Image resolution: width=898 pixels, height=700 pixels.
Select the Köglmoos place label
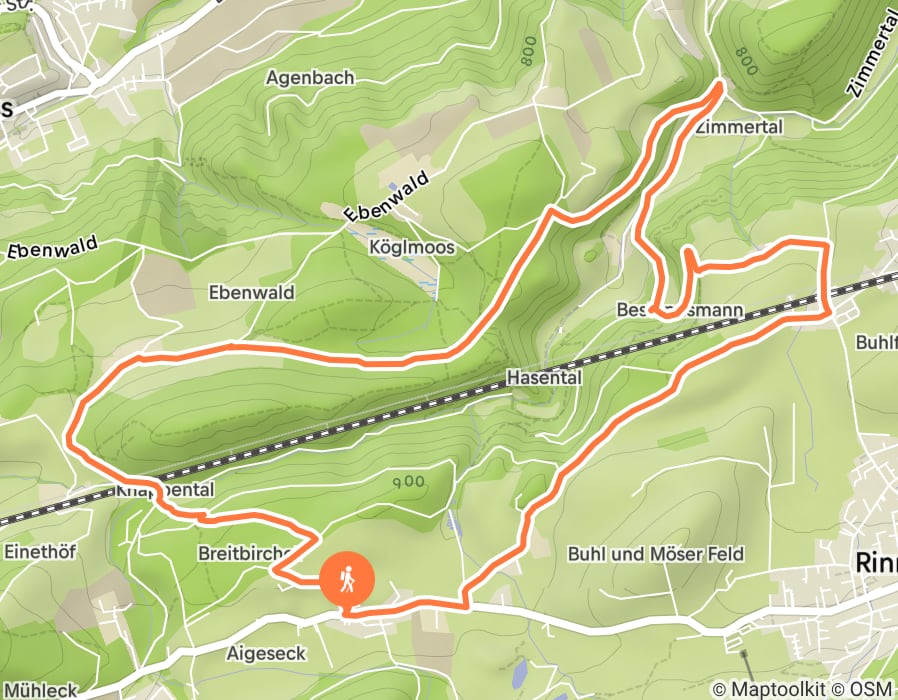412,247
